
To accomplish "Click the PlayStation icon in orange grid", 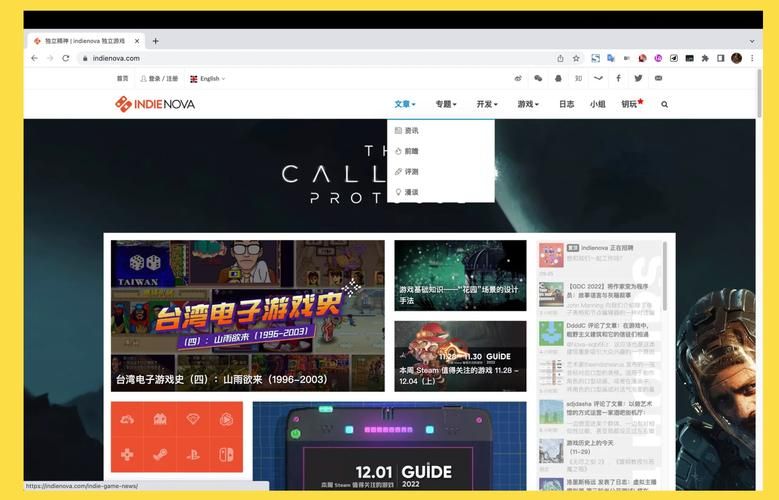I will (x=193, y=454).
